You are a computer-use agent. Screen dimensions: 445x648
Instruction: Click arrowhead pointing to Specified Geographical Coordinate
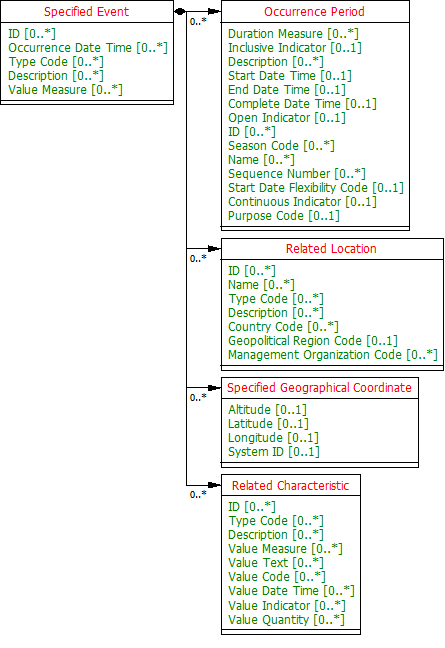click(x=214, y=388)
